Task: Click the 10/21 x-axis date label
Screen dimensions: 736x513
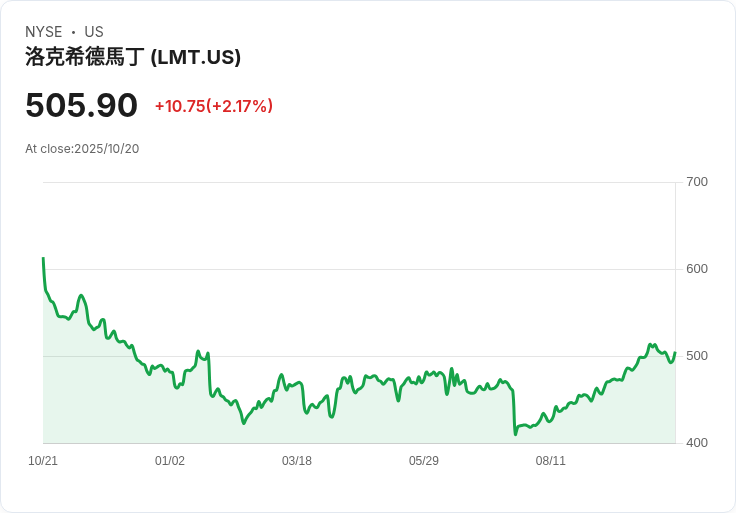Action: click(x=43, y=460)
